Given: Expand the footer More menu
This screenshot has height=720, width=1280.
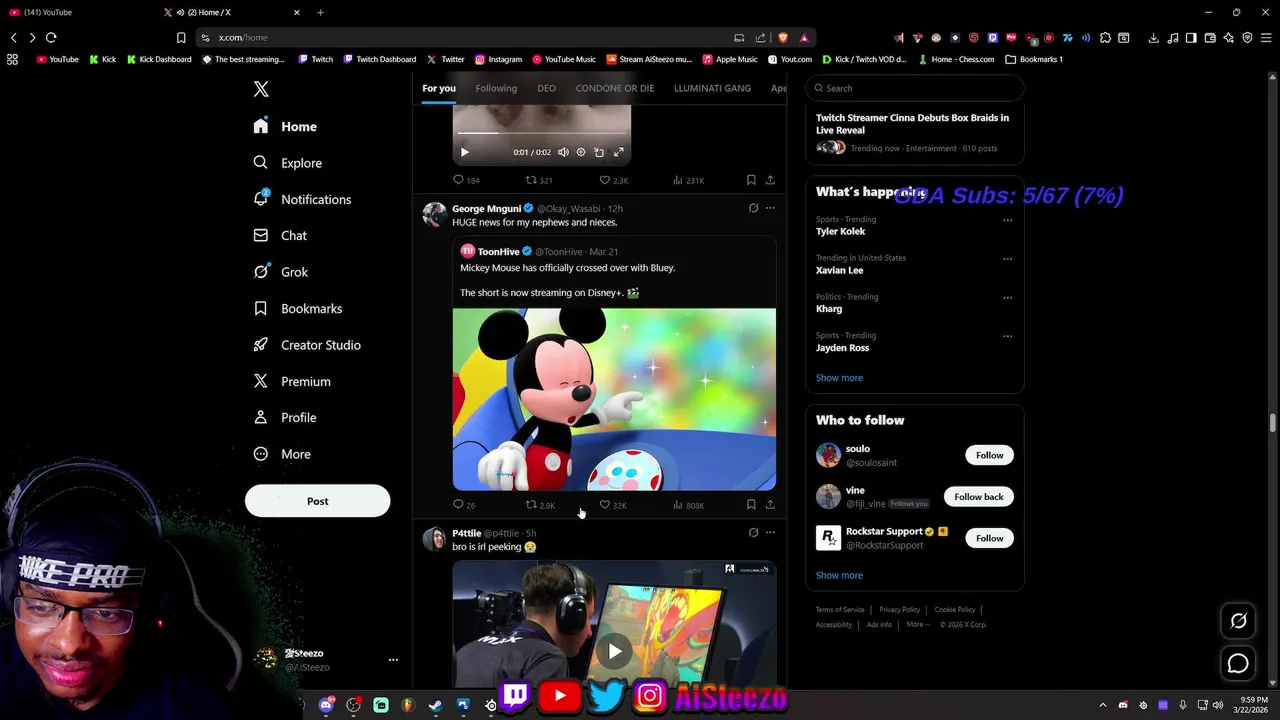Looking at the screenshot, I should point(918,625).
